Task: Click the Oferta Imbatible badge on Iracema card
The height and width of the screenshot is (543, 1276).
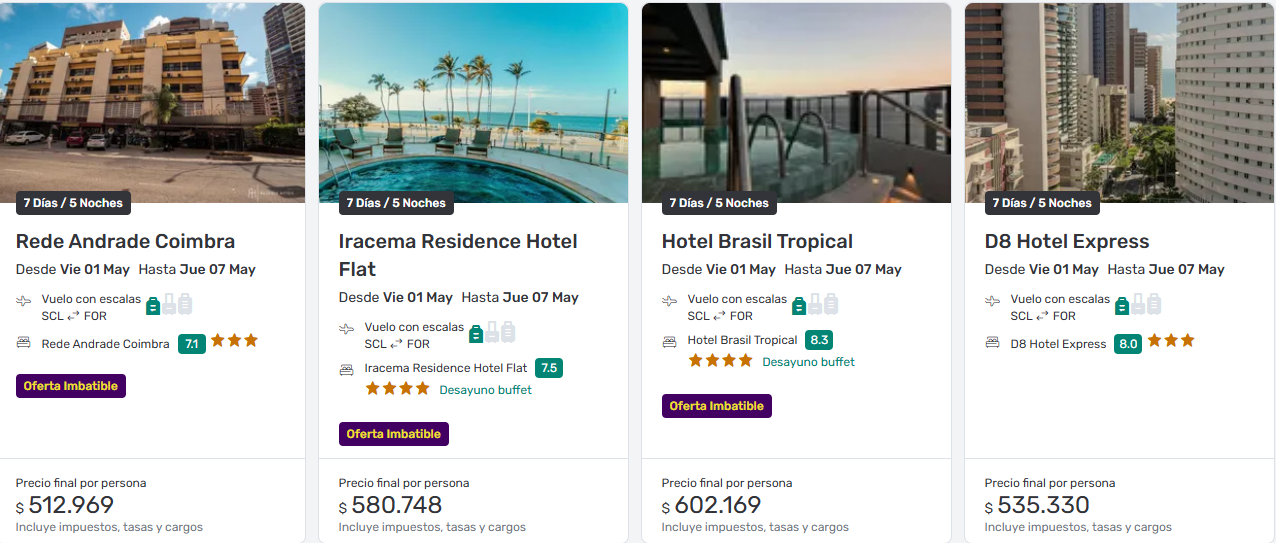Action: point(393,434)
